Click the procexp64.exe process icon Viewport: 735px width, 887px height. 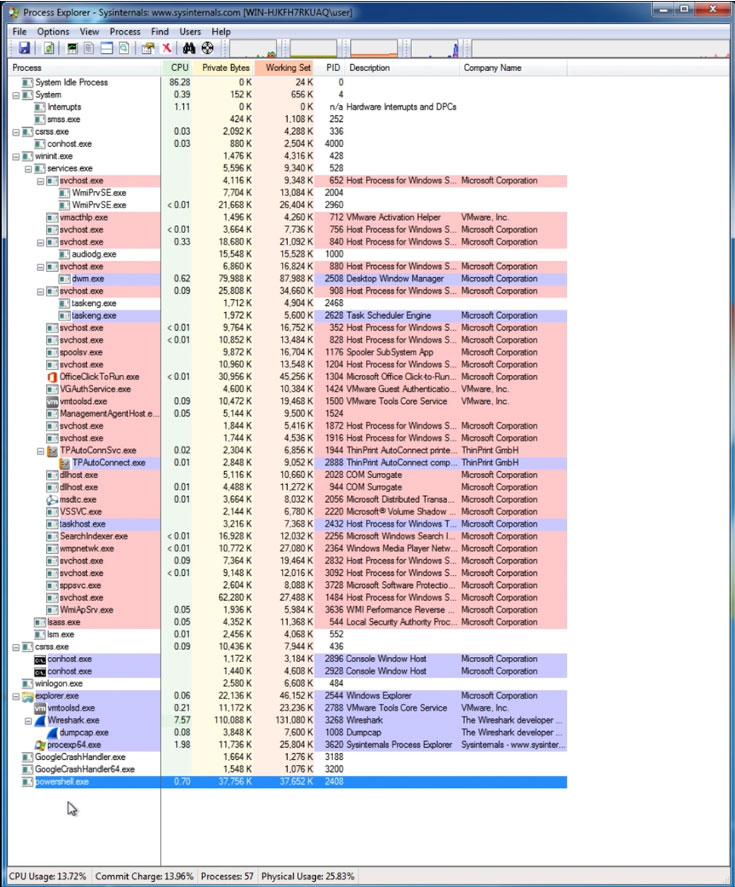40,745
